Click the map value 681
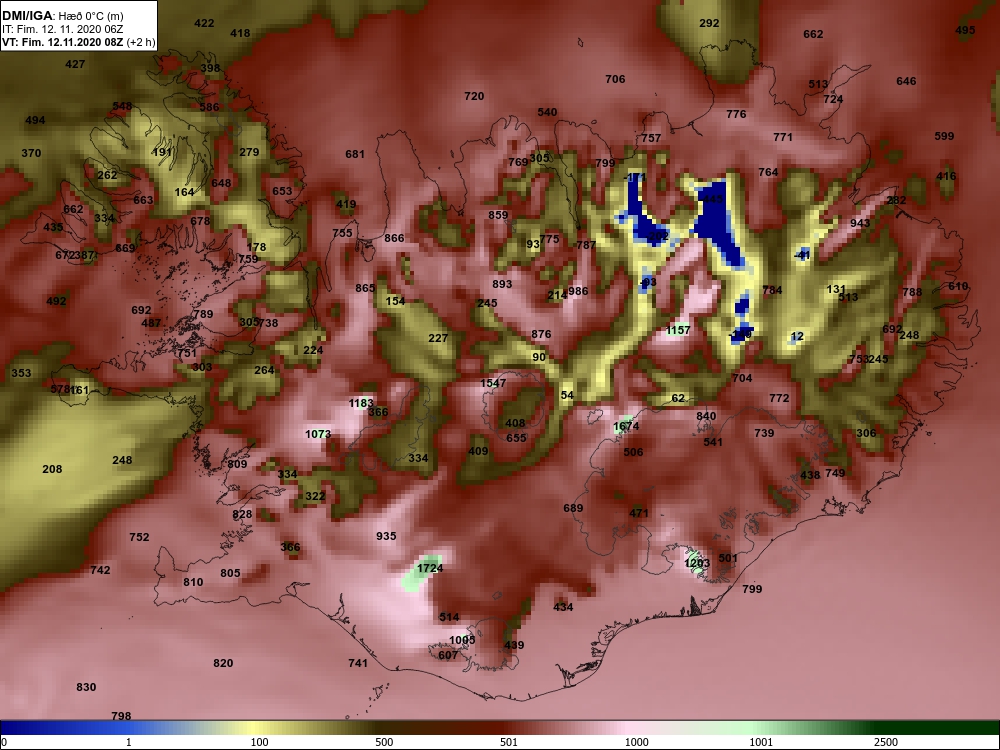 click(355, 154)
